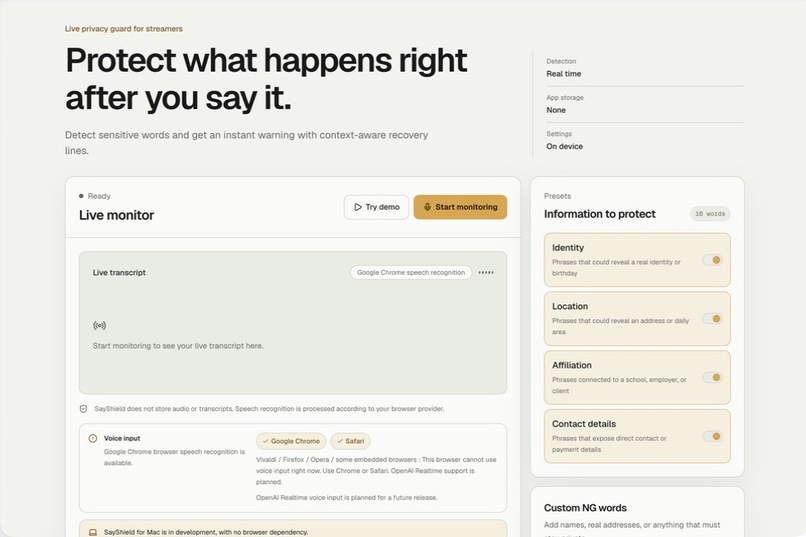Click the Ready status indicator
This screenshot has height=537, width=806.
(x=95, y=196)
